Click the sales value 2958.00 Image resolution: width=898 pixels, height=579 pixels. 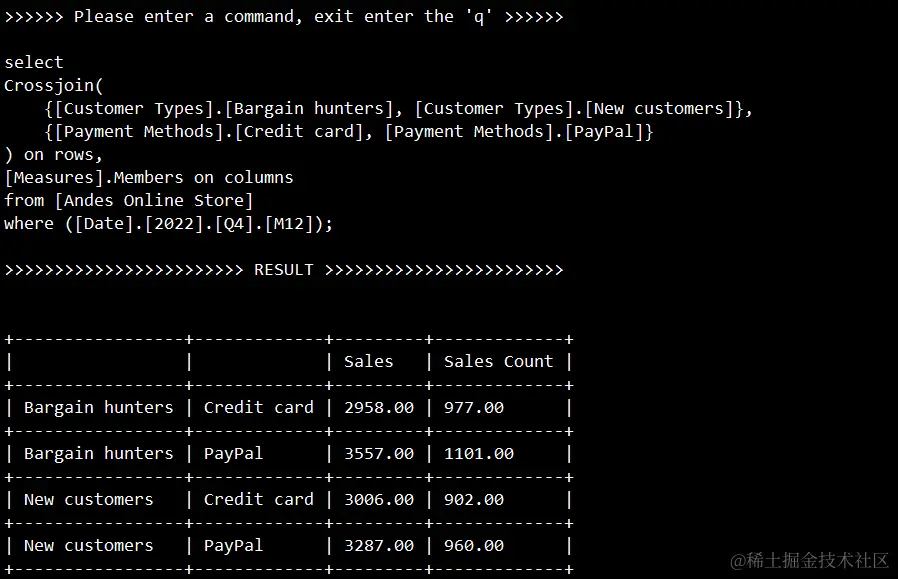click(x=379, y=407)
